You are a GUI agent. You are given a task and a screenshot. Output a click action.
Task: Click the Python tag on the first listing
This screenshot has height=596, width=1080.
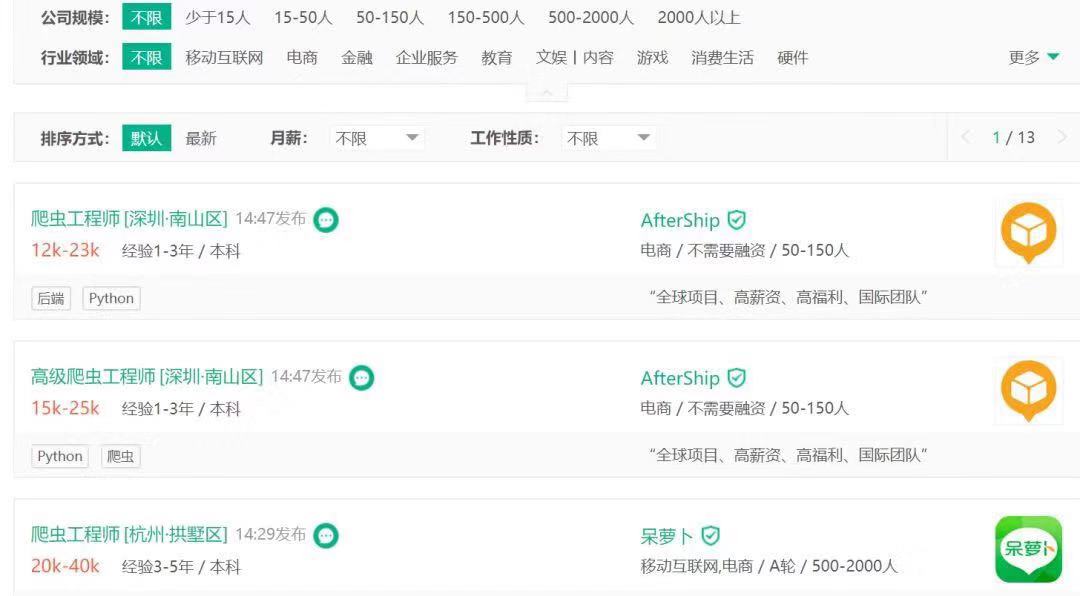click(x=110, y=298)
